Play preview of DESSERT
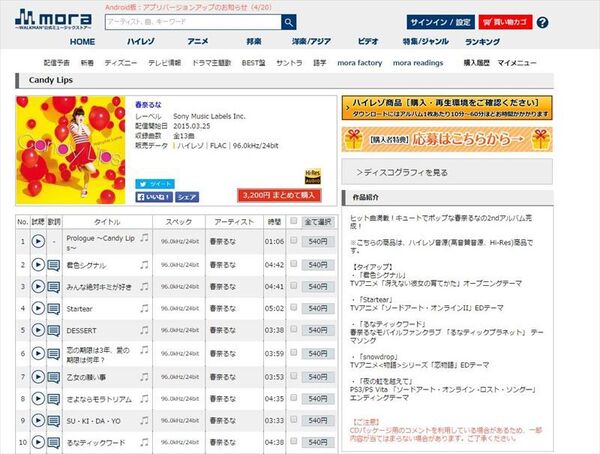 click(38, 330)
